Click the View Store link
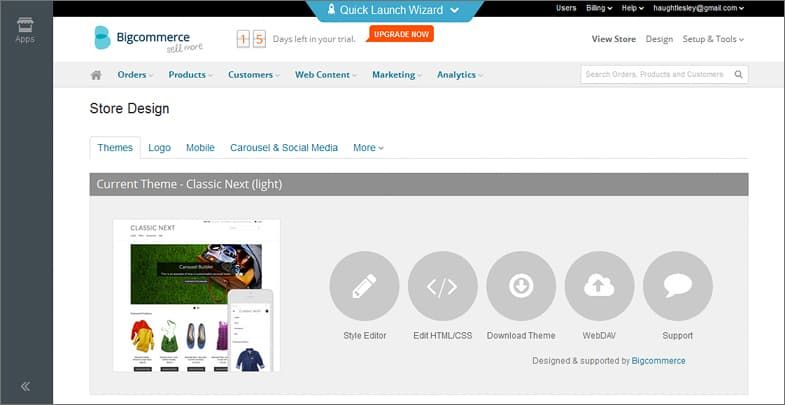The height and width of the screenshot is (405, 785). pos(614,39)
